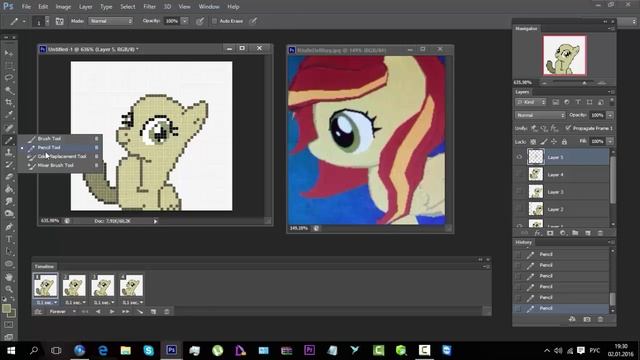The image size is (640, 360).
Task: Open the layer Fill slider dropdown
Action: click(x=610, y=142)
